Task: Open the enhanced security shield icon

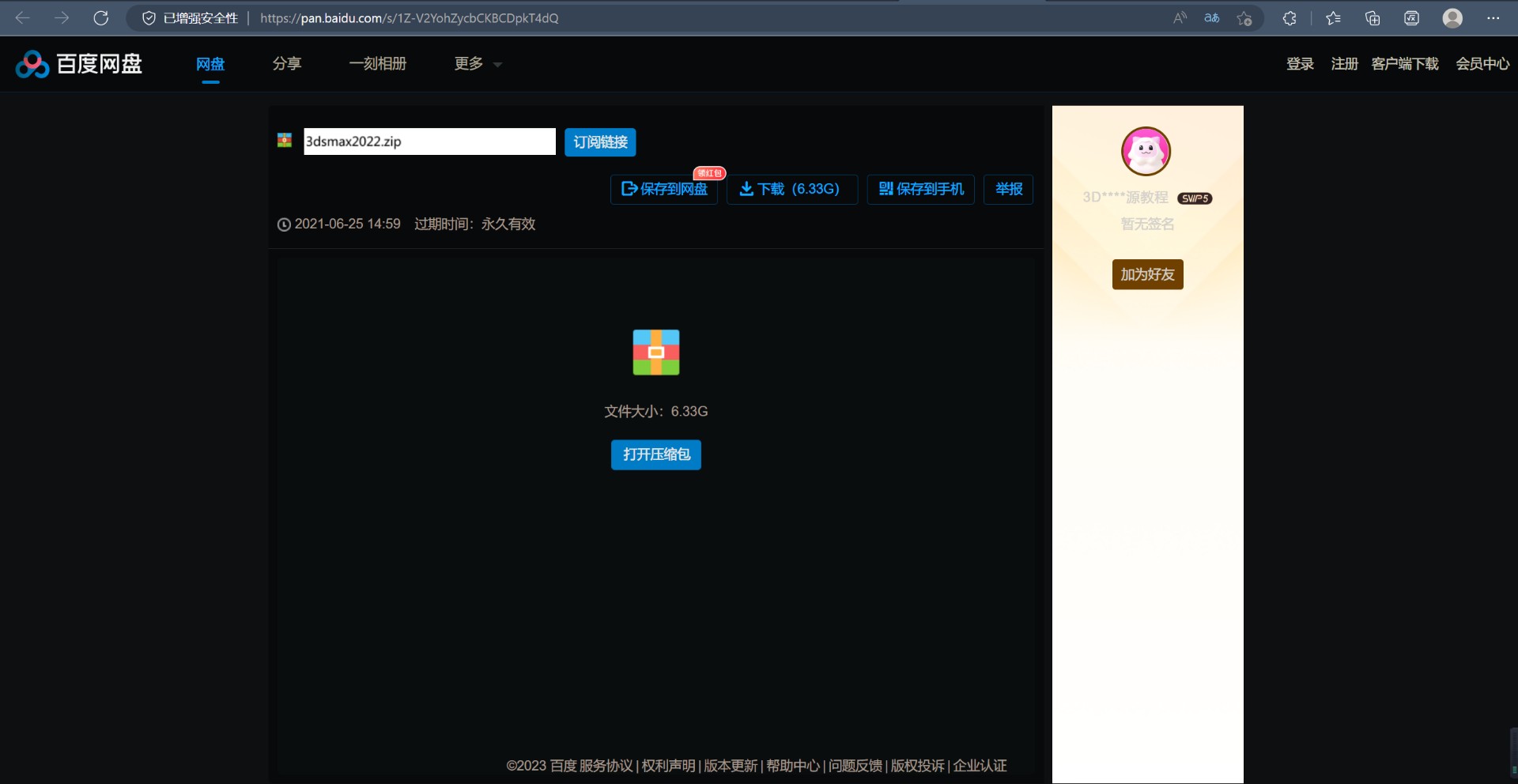Action: (x=149, y=17)
